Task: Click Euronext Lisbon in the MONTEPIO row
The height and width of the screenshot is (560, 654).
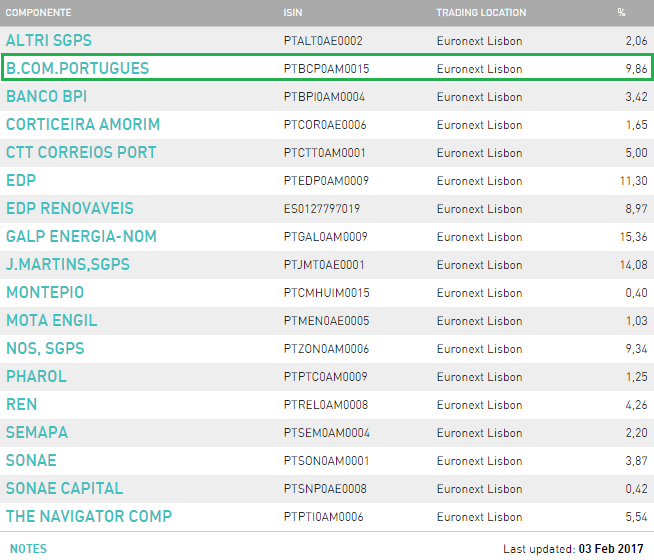Action: tap(480, 293)
